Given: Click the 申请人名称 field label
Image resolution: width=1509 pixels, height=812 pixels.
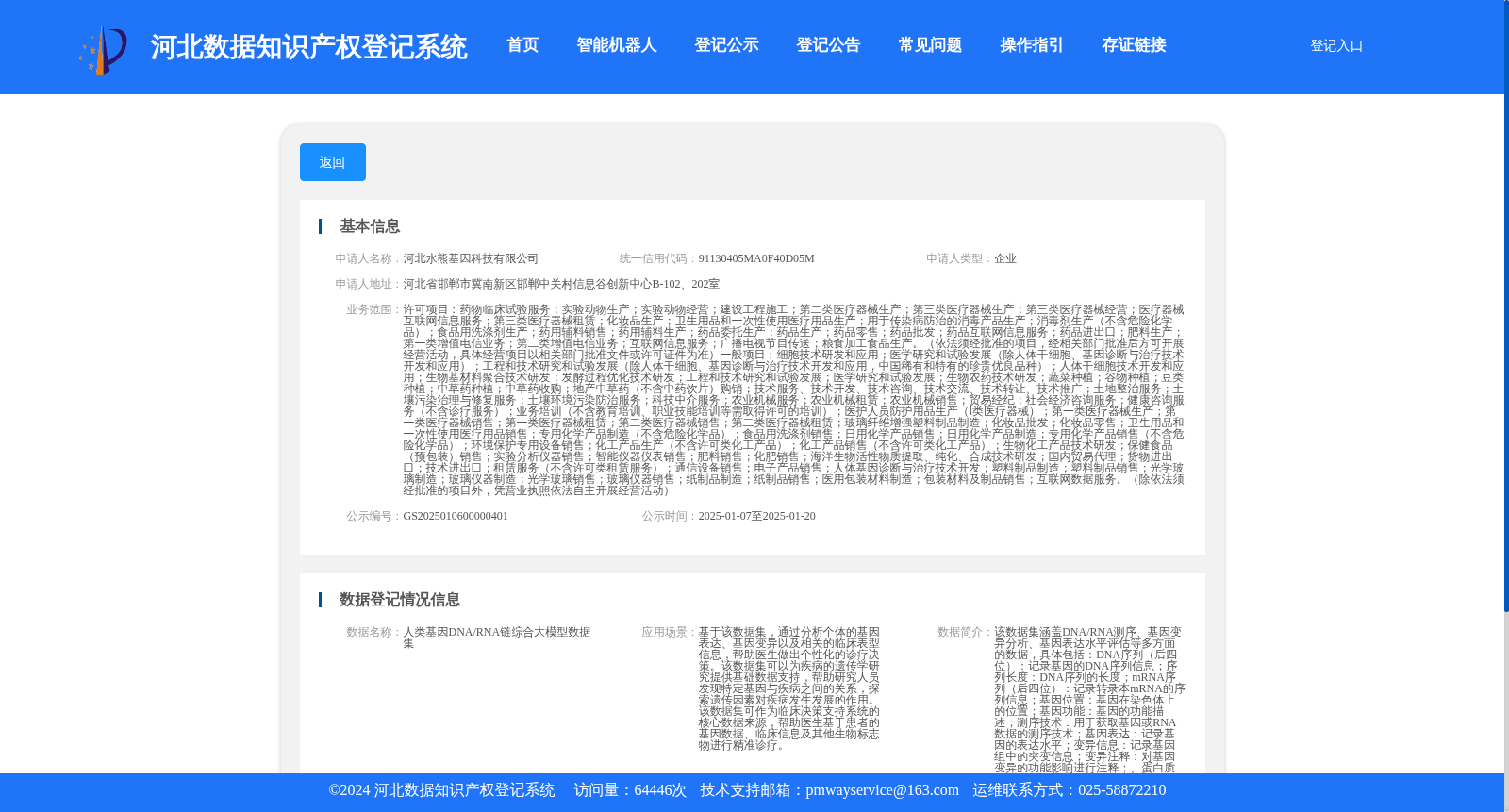Looking at the screenshot, I should click(x=369, y=258).
